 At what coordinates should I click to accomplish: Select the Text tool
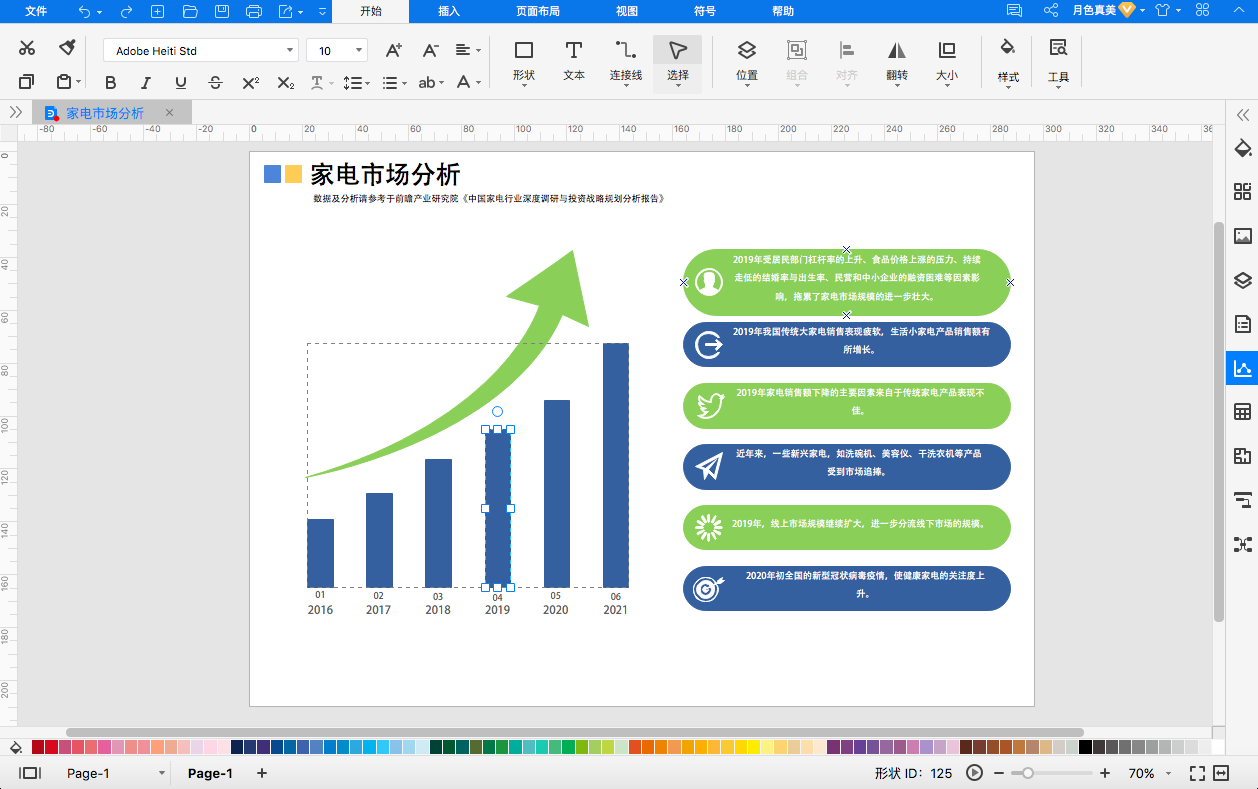coord(574,62)
